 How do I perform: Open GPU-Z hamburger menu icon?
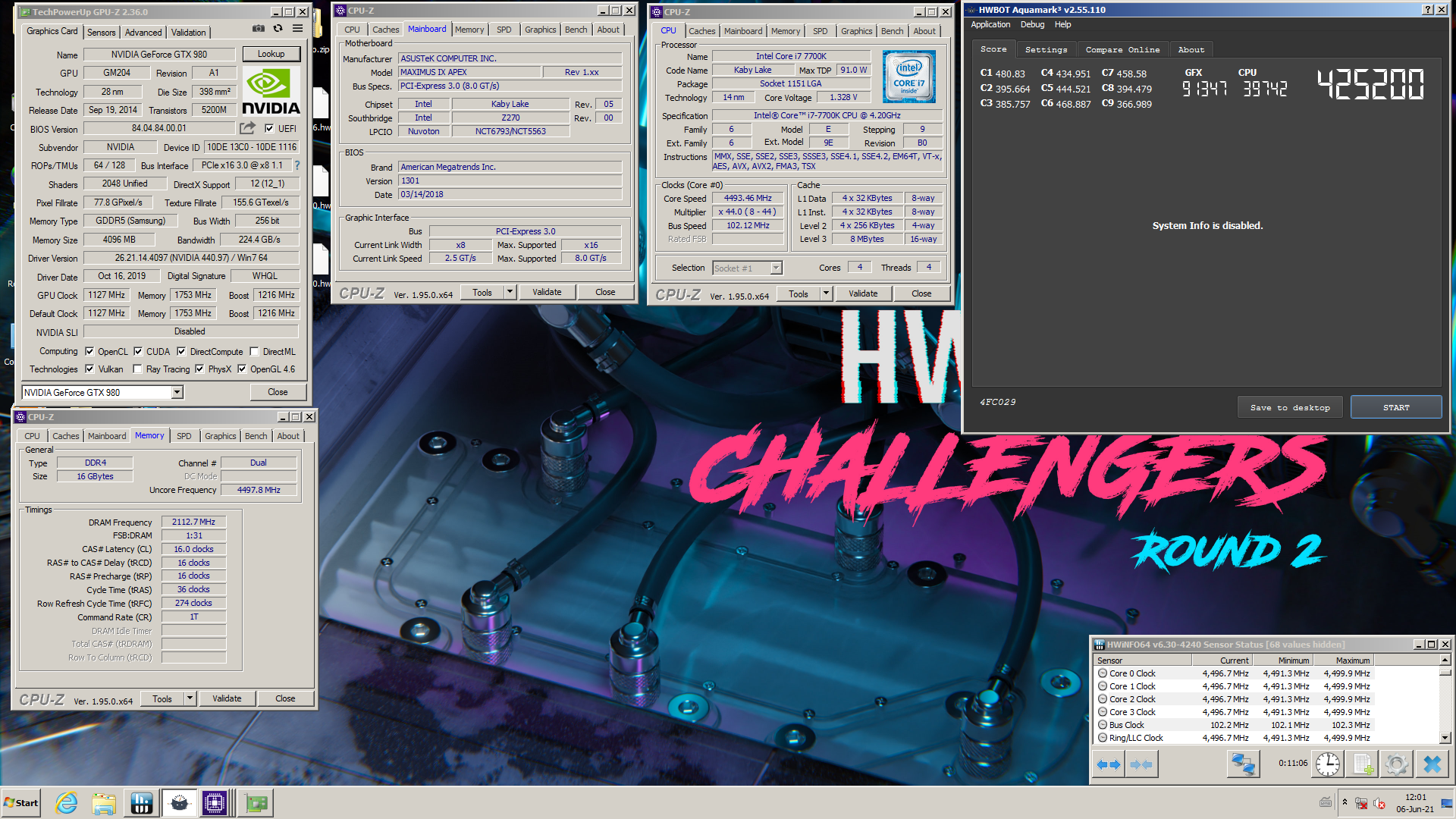298,29
